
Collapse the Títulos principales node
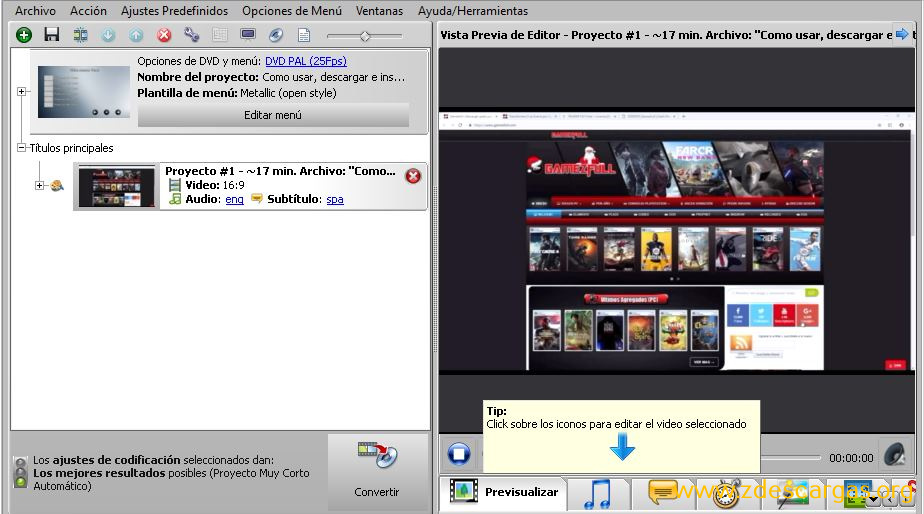21,147
